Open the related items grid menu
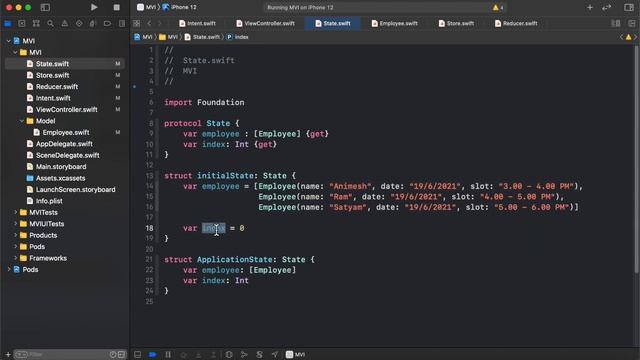The height and width of the screenshot is (360, 640). (137, 24)
